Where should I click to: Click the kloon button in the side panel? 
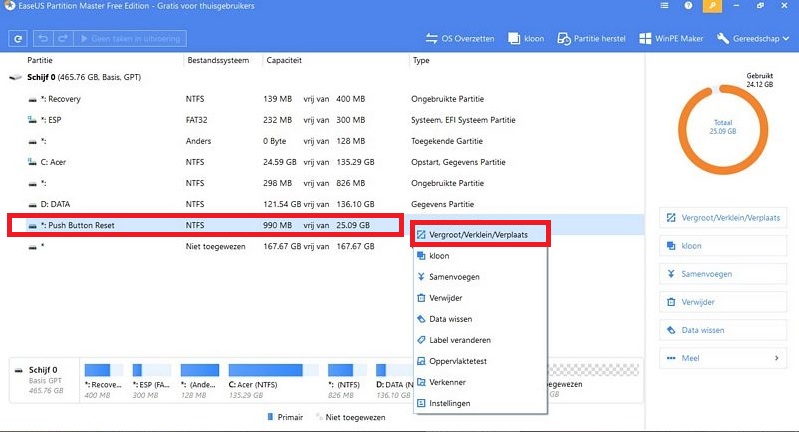coord(723,246)
